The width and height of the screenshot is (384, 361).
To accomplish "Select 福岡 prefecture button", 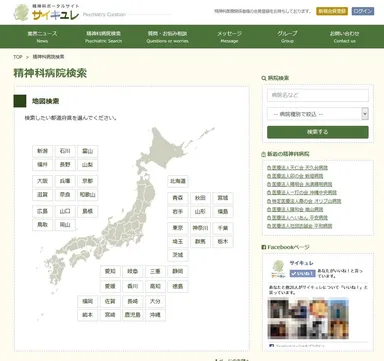I will [x=88, y=301].
